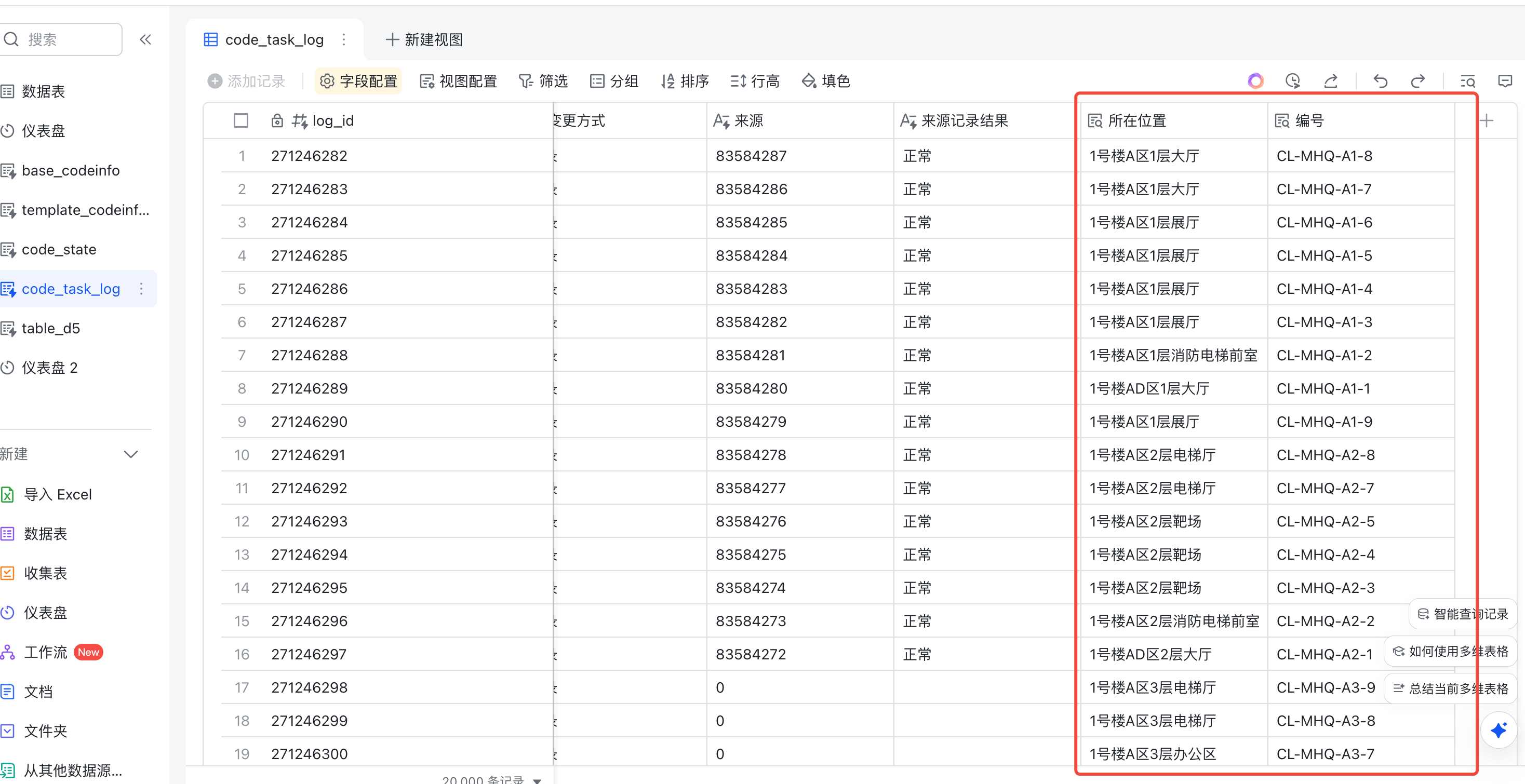
Task: Click the 编号 lookup field icon
Action: (1282, 120)
